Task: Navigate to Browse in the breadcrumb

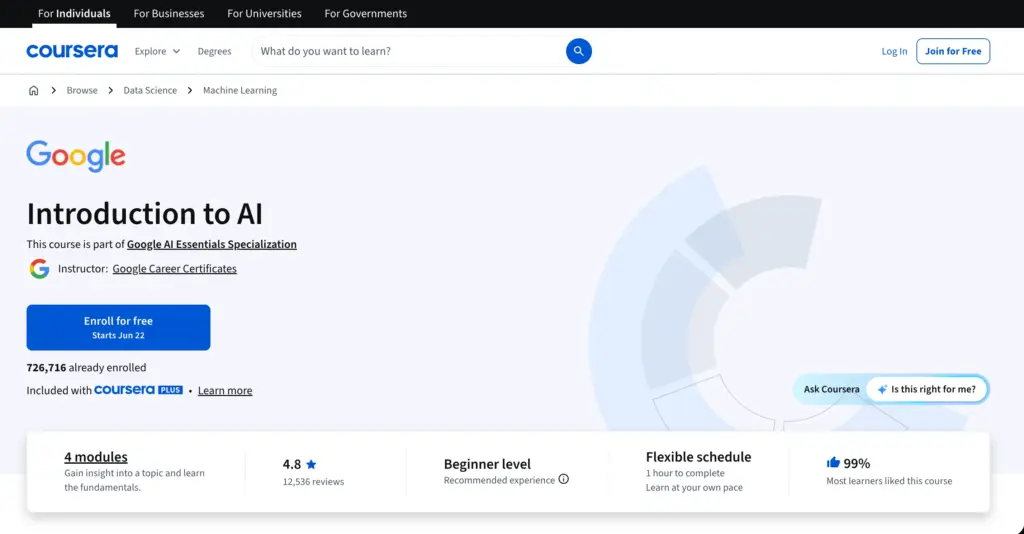Action: [82, 90]
